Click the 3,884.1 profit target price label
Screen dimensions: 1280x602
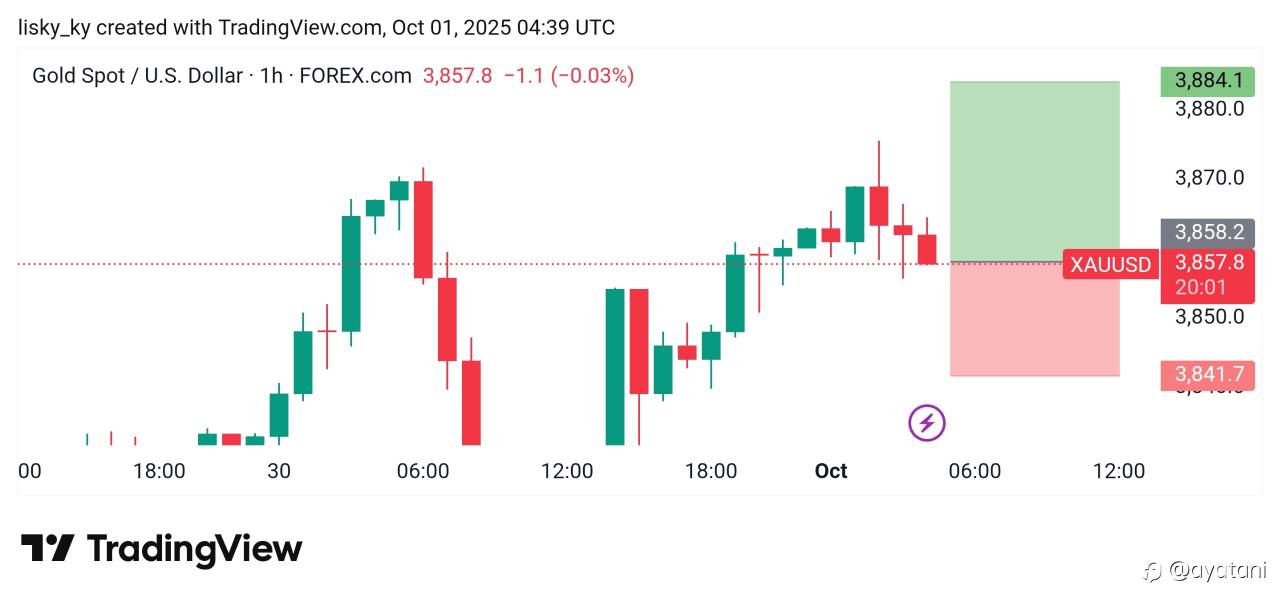(x=1209, y=81)
